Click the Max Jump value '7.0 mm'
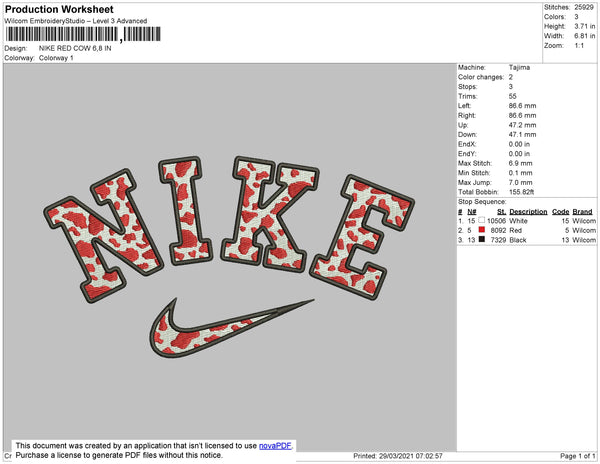 [520, 182]
